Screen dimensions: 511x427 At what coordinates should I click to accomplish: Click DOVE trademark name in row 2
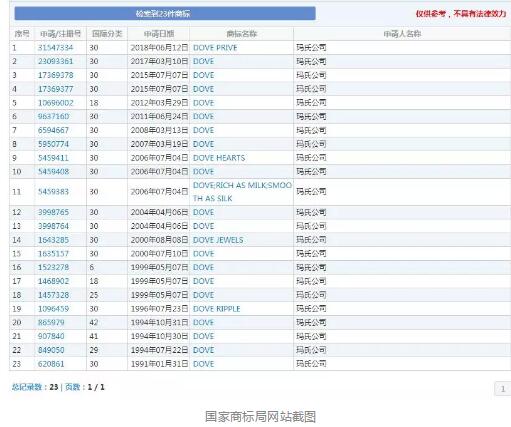point(203,61)
